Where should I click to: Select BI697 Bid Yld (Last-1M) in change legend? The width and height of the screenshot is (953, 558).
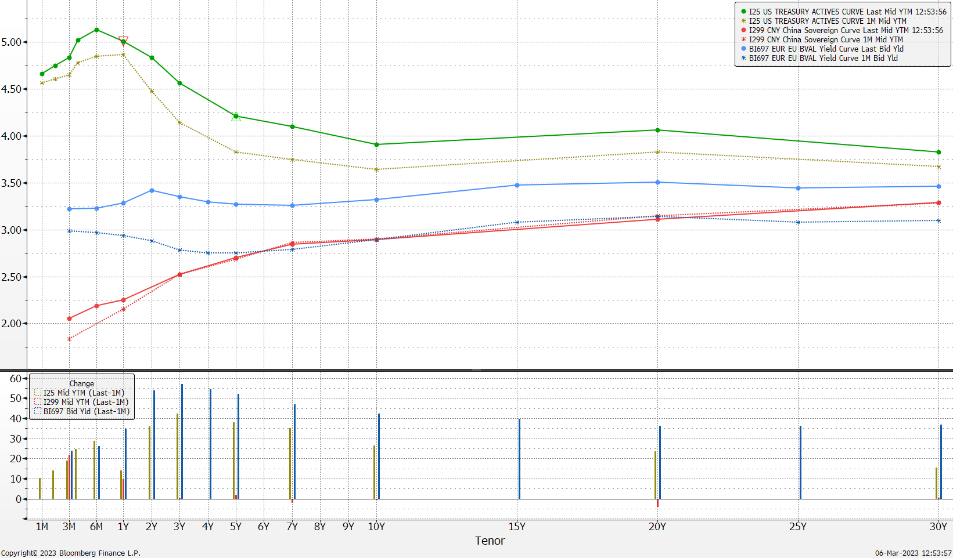click(x=82, y=411)
